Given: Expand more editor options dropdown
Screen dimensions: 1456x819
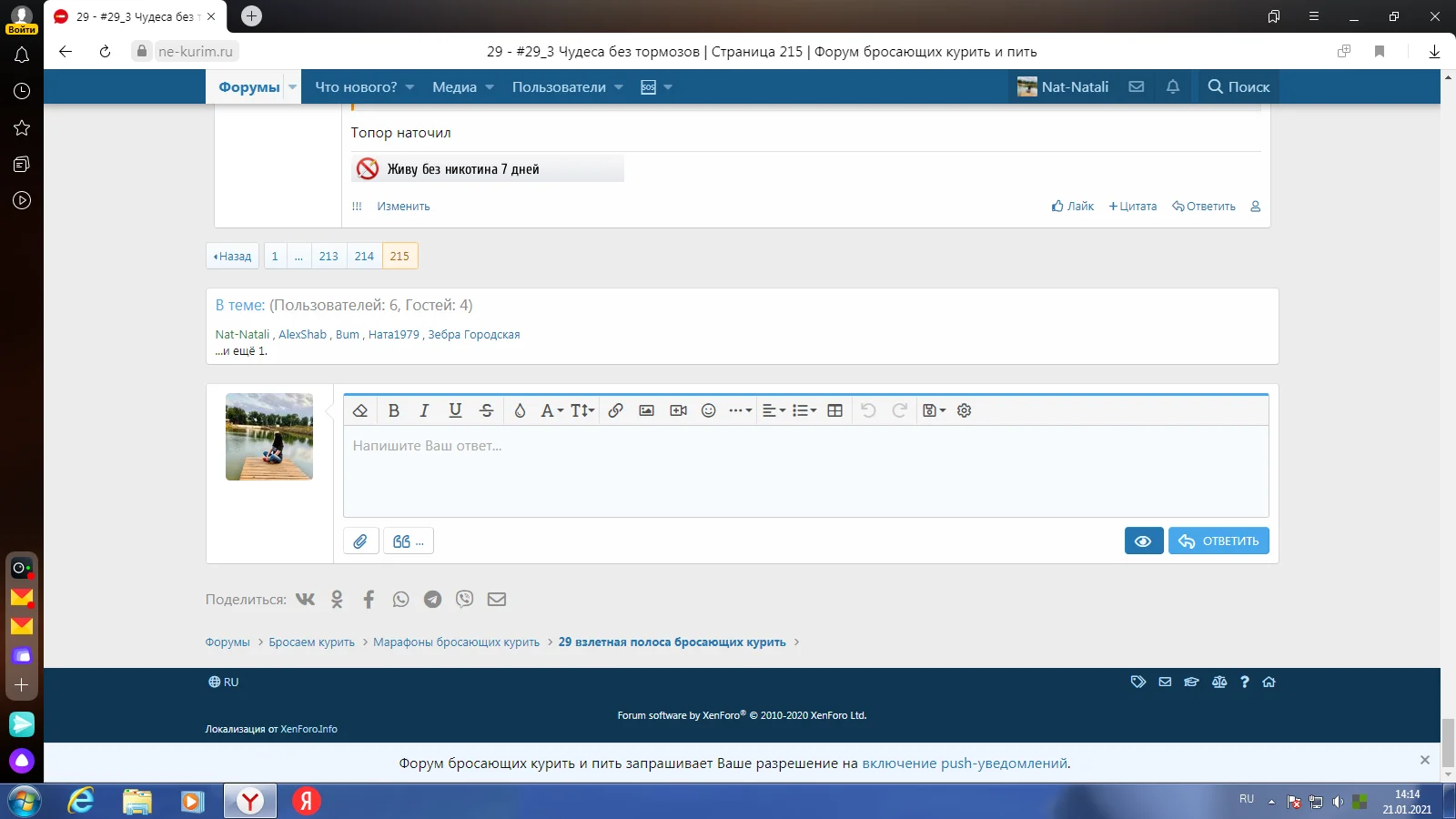Looking at the screenshot, I should coord(741,410).
